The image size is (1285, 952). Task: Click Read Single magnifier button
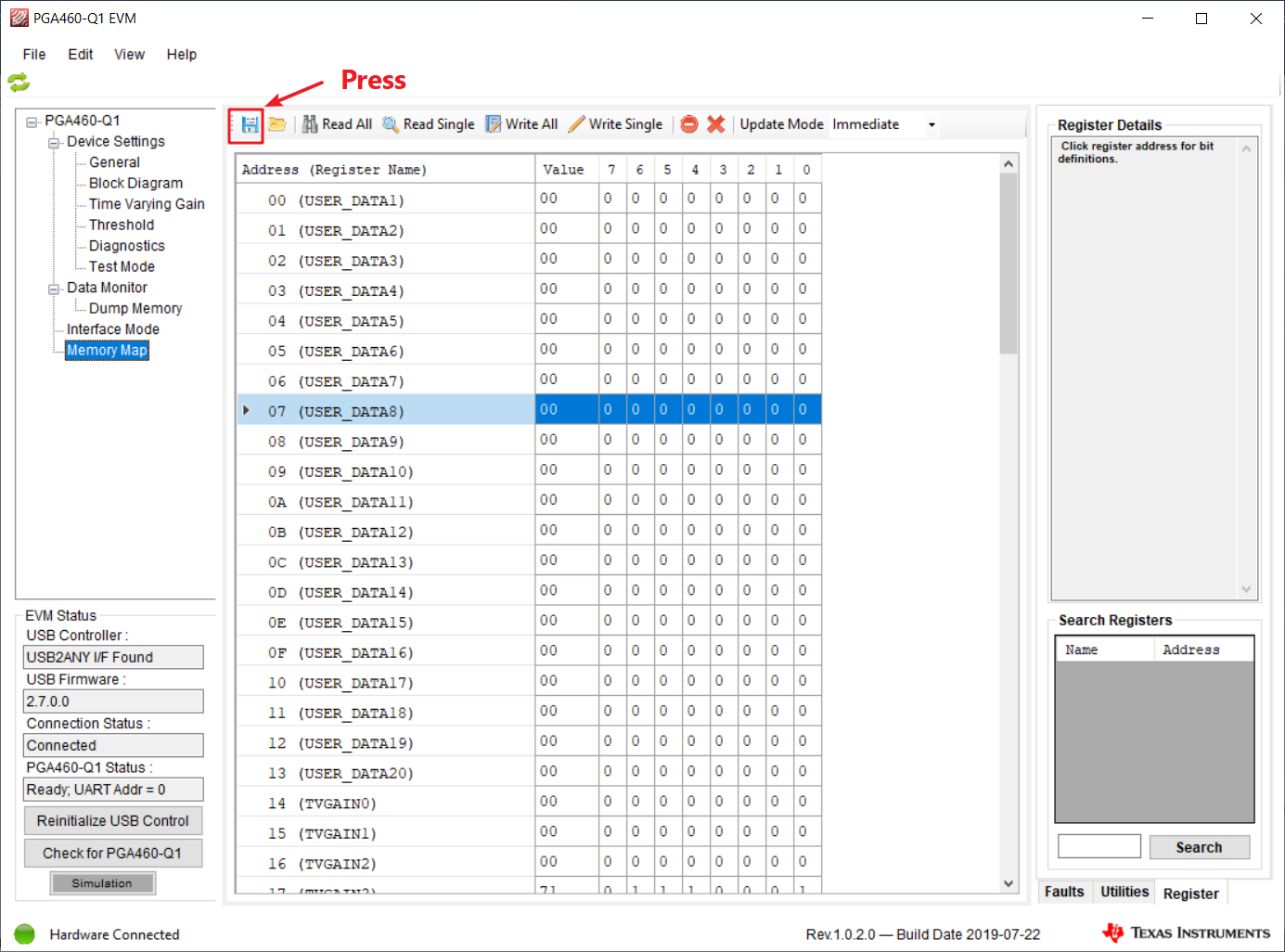[x=429, y=124]
